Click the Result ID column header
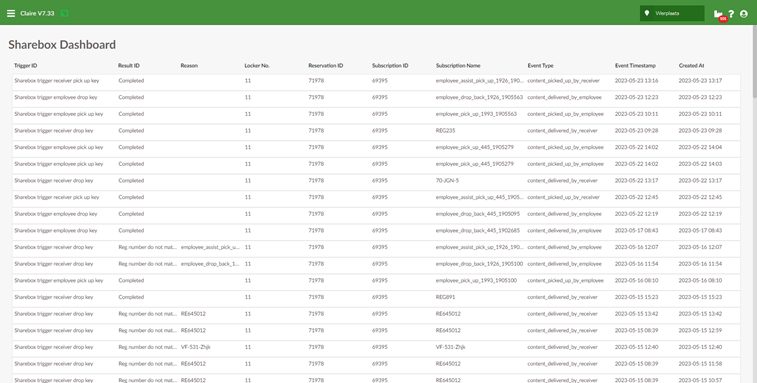Image resolution: width=757 pixels, height=383 pixels. (x=129, y=66)
